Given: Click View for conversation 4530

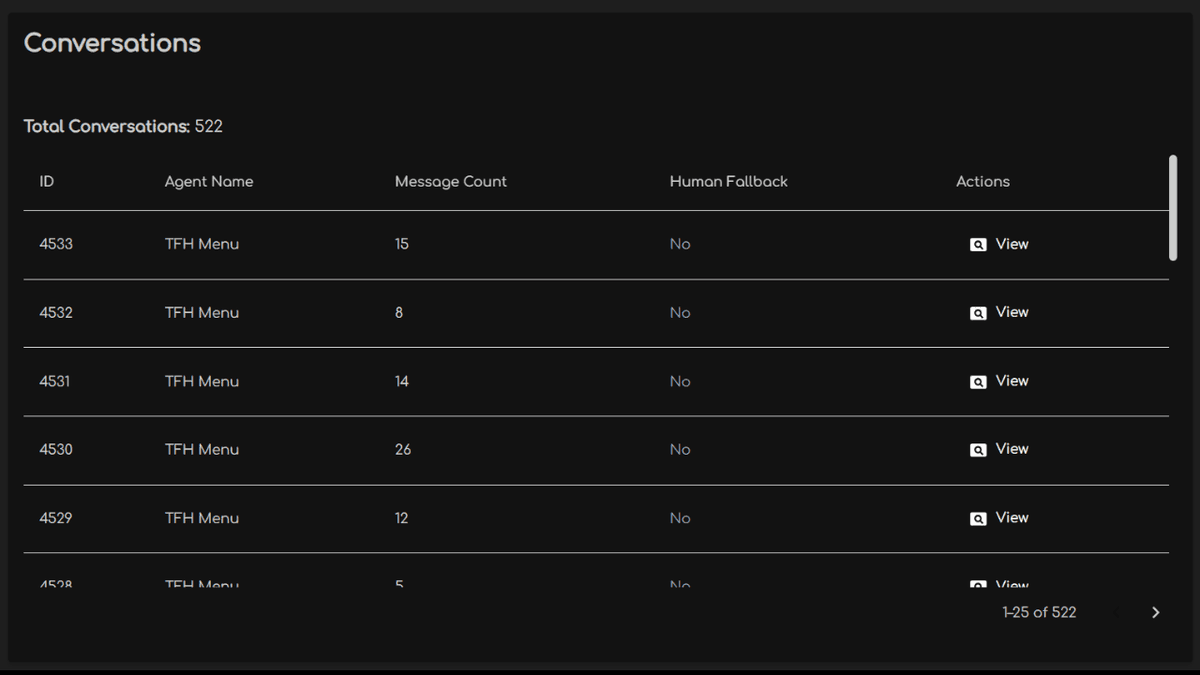Looking at the screenshot, I should (x=1011, y=449).
